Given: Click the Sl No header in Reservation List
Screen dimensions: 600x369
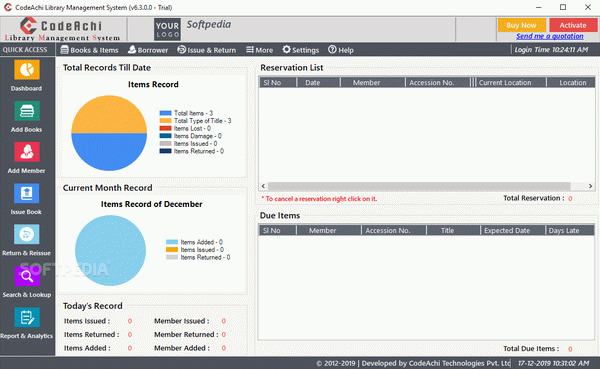Looking at the screenshot, I should click(x=278, y=83).
